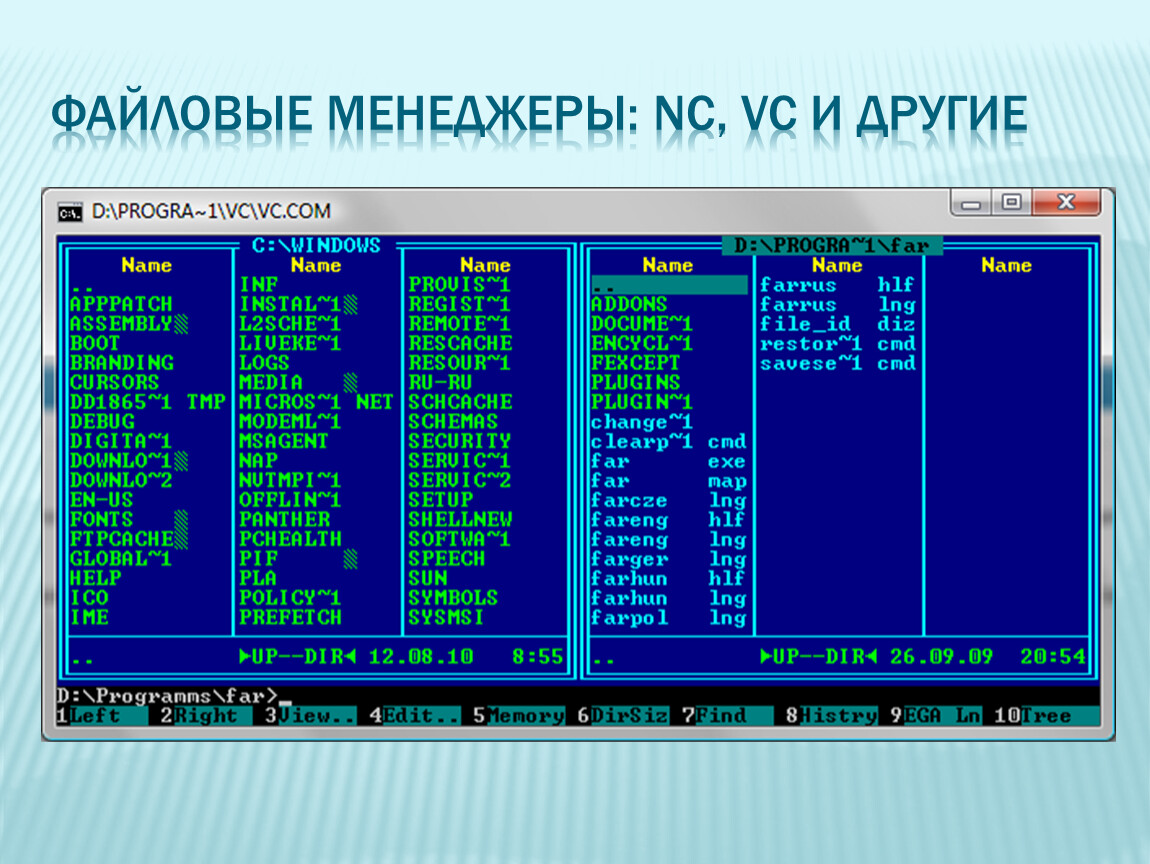Select the SETUP folder
This screenshot has height=864, width=1150.
[440, 500]
